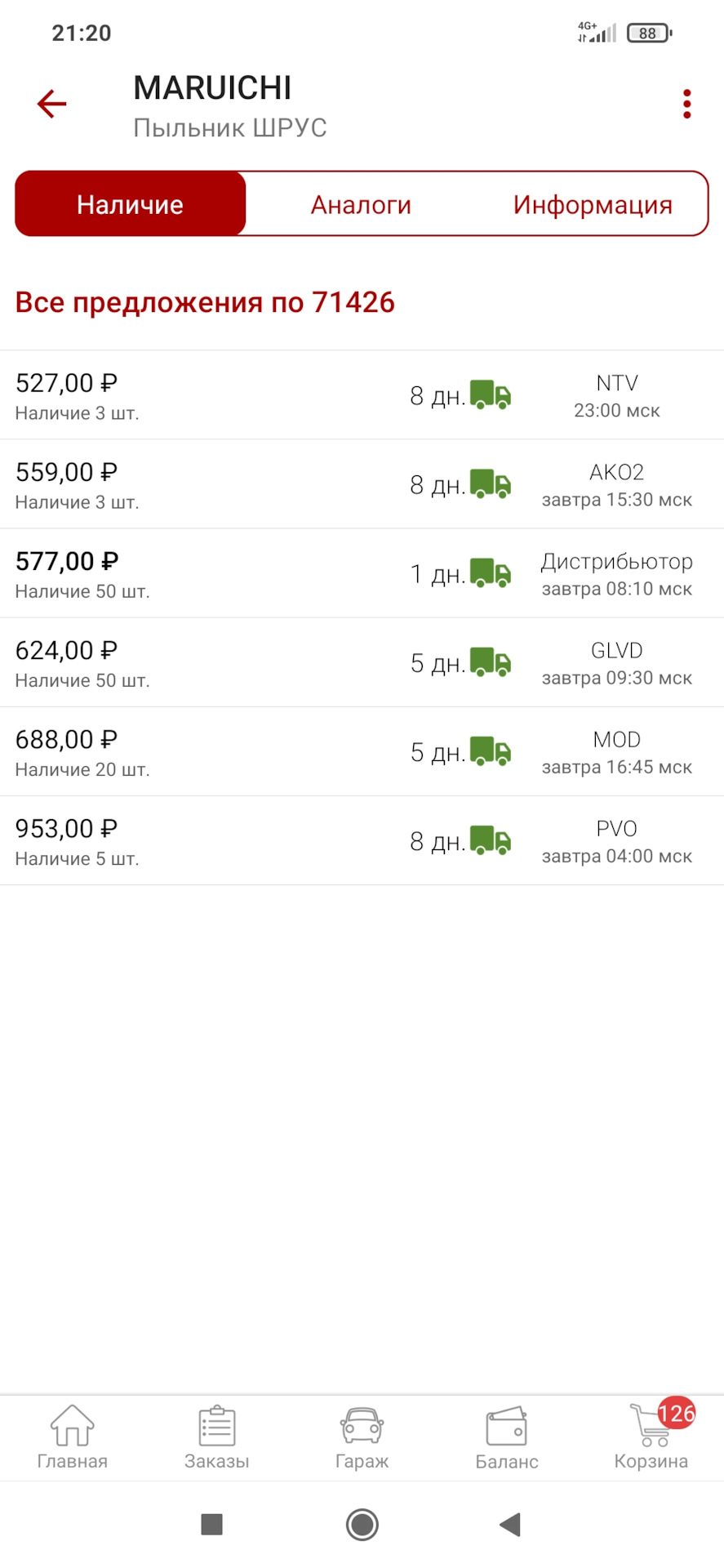The image size is (724, 1568).
Task: Choose the 624,00 ₽ GLVD offer
Action: pos(362,662)
